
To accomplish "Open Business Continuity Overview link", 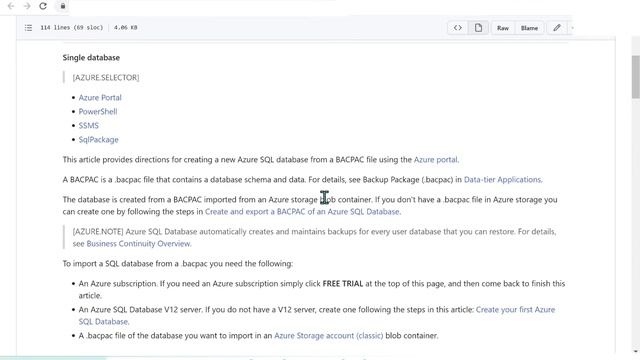I will 138,244.
